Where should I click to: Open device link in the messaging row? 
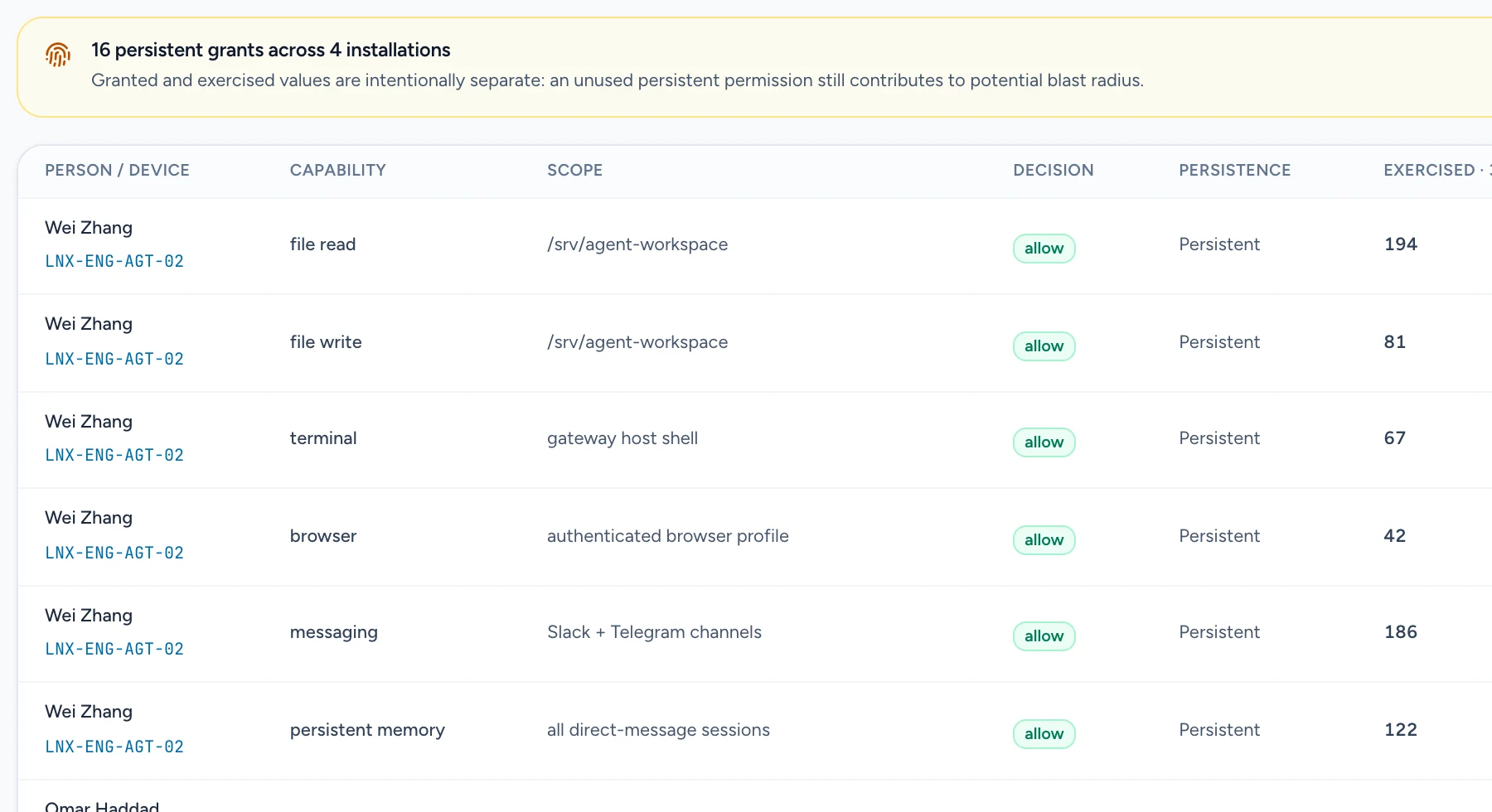tap(114, 649)
